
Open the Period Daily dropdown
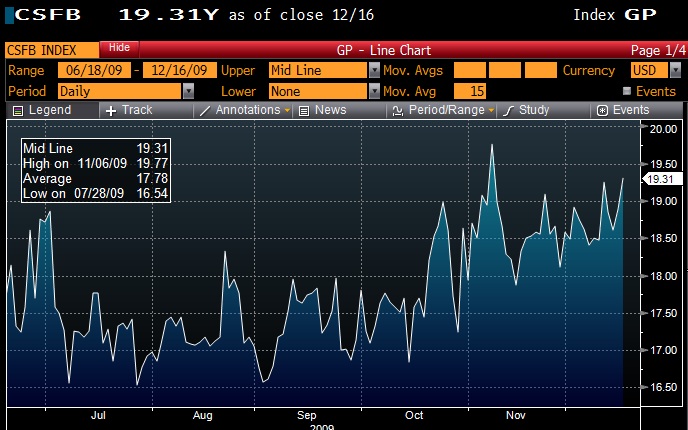point(188,91)
